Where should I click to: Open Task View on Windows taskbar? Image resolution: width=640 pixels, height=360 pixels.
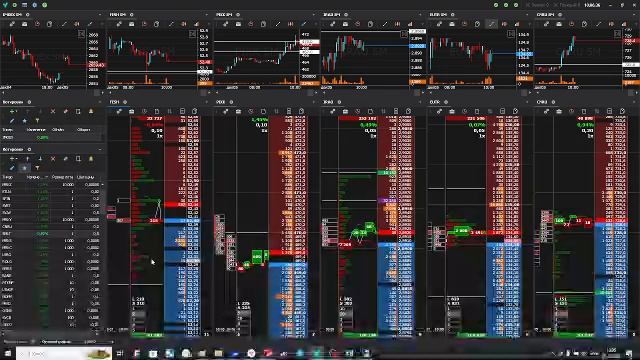[120, 353]
